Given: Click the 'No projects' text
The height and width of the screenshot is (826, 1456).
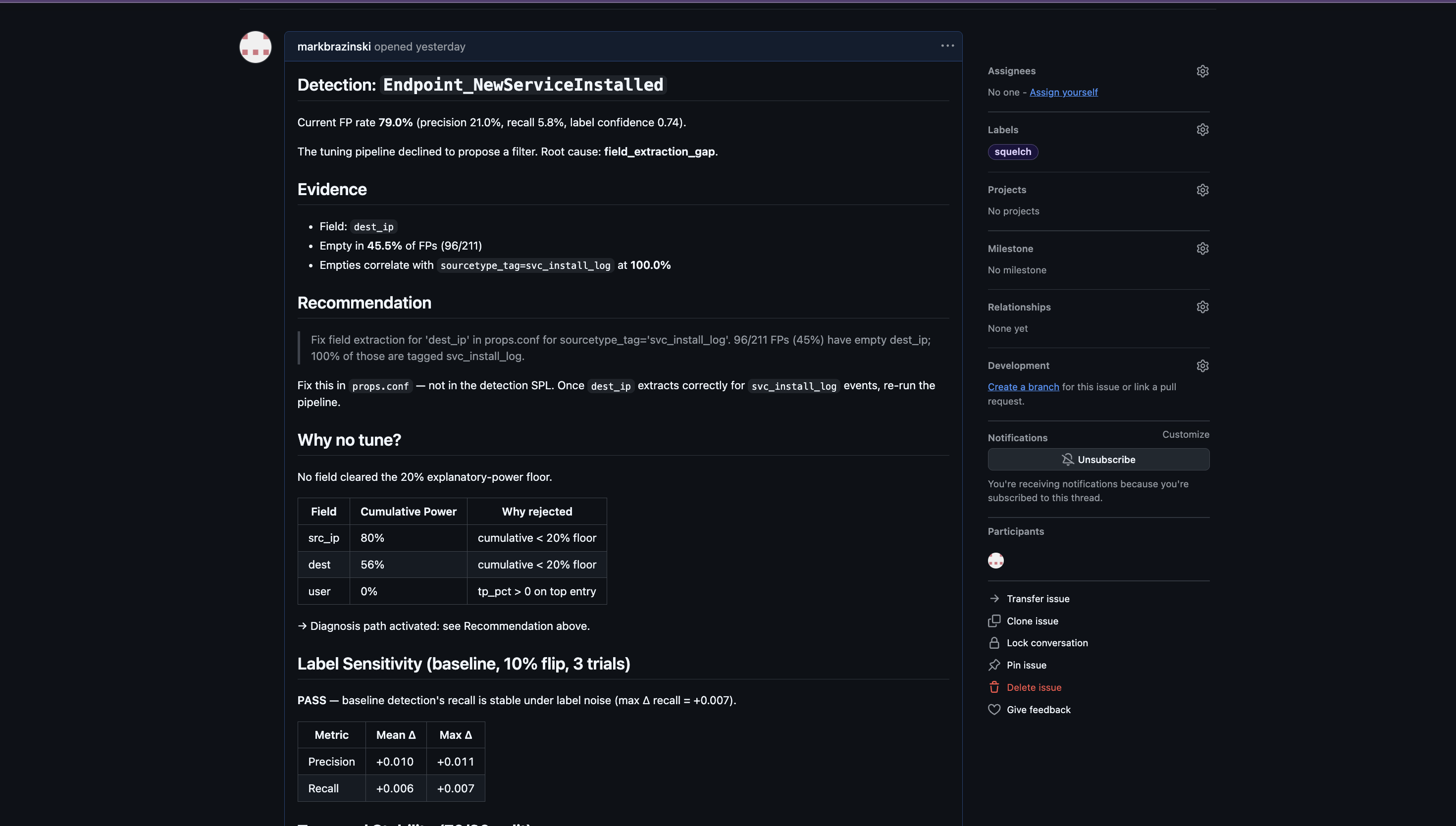Looking at the screenshot, I should (x=1013, y=211).
